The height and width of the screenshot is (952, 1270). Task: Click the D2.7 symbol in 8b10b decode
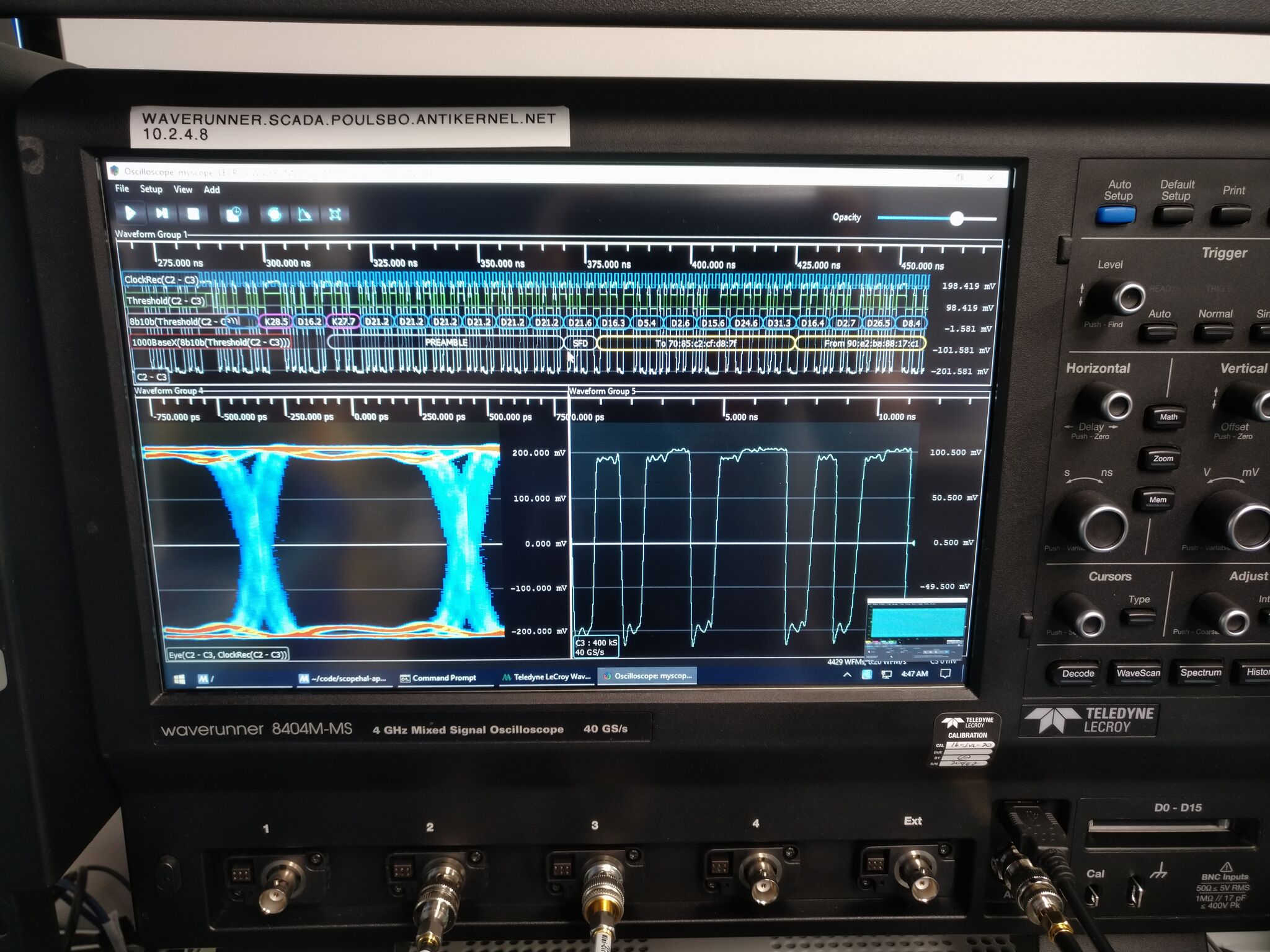click(x=845, y=323)
